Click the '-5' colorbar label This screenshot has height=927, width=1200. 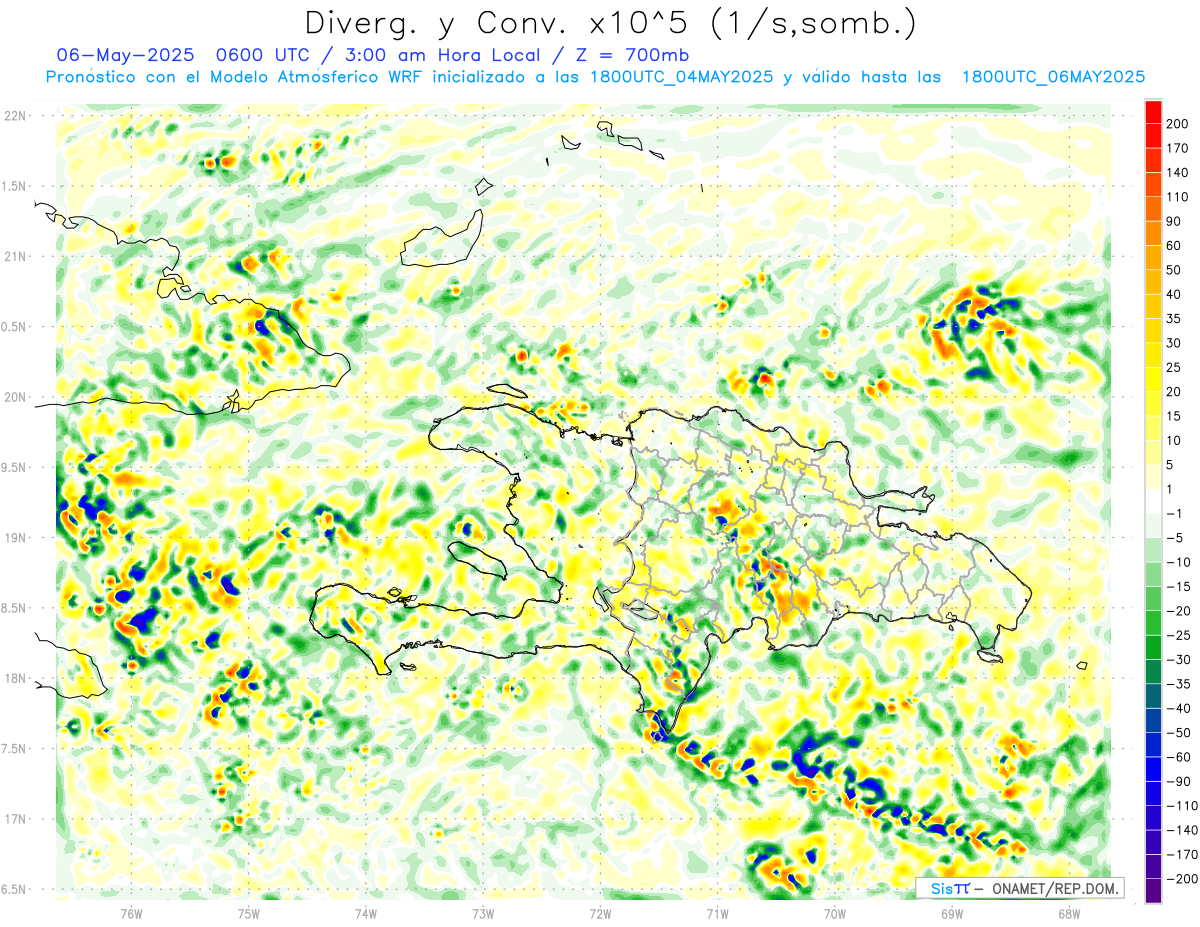(1175, 538)
